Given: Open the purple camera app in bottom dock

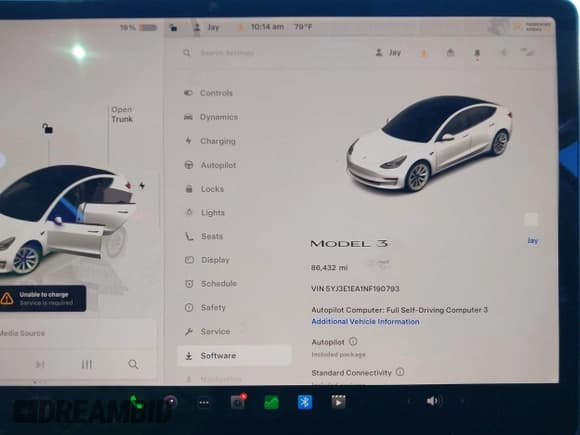Looking at the screenshot, I should coord(171,402).
